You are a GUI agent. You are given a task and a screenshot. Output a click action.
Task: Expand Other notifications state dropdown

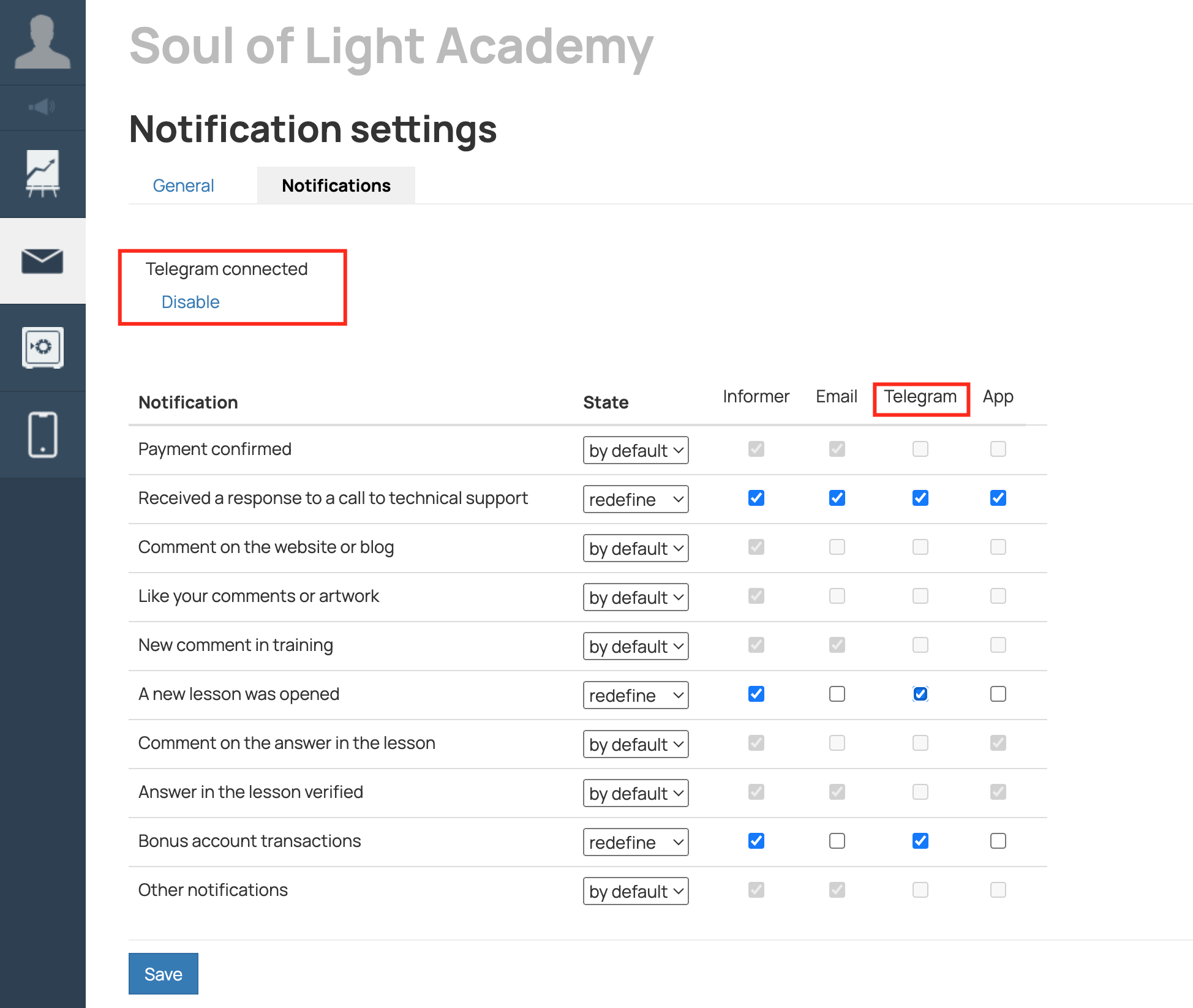635,891
